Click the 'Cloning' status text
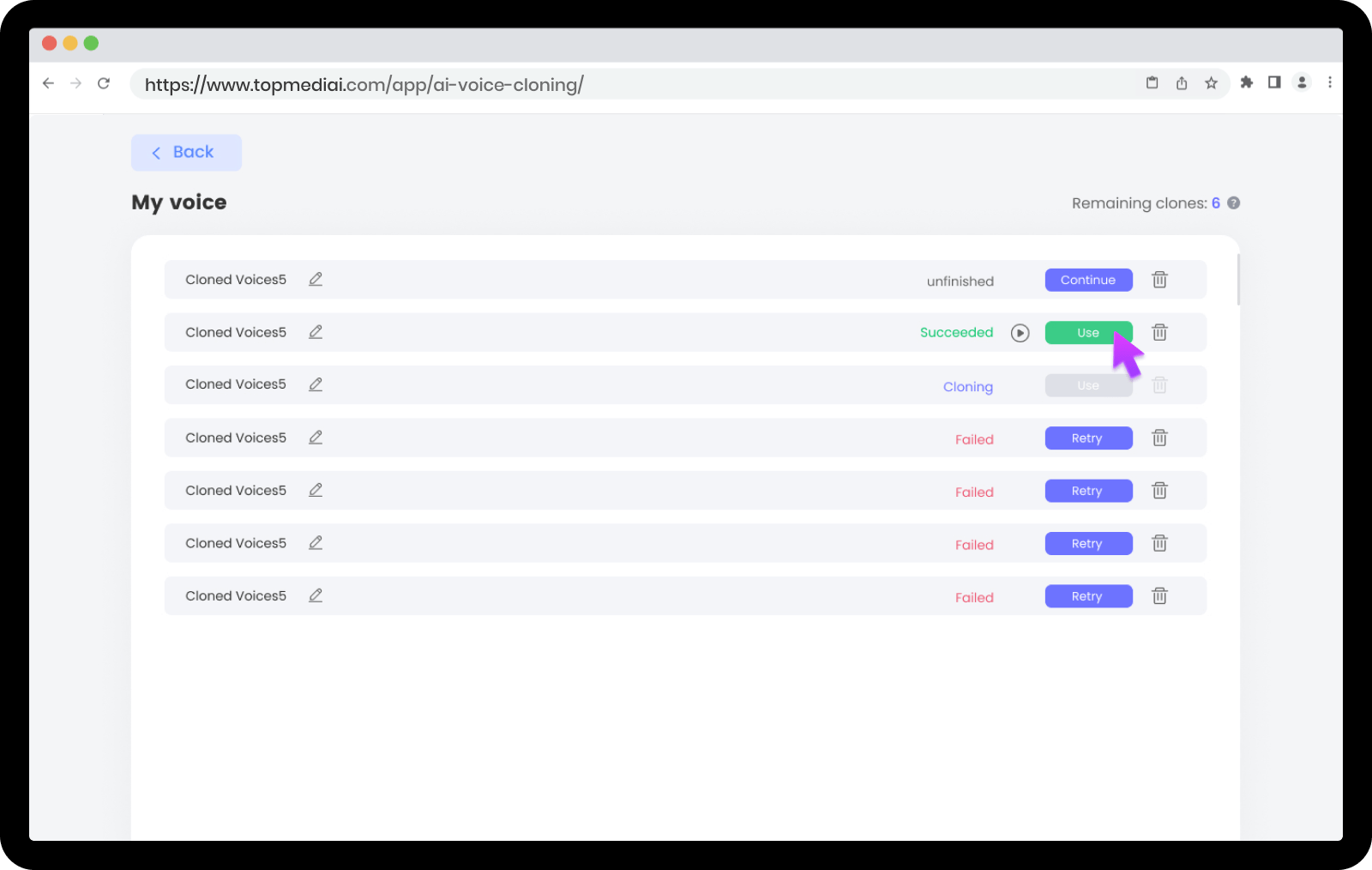Viewport: 1372px width, 870px height. click(968, 387)
